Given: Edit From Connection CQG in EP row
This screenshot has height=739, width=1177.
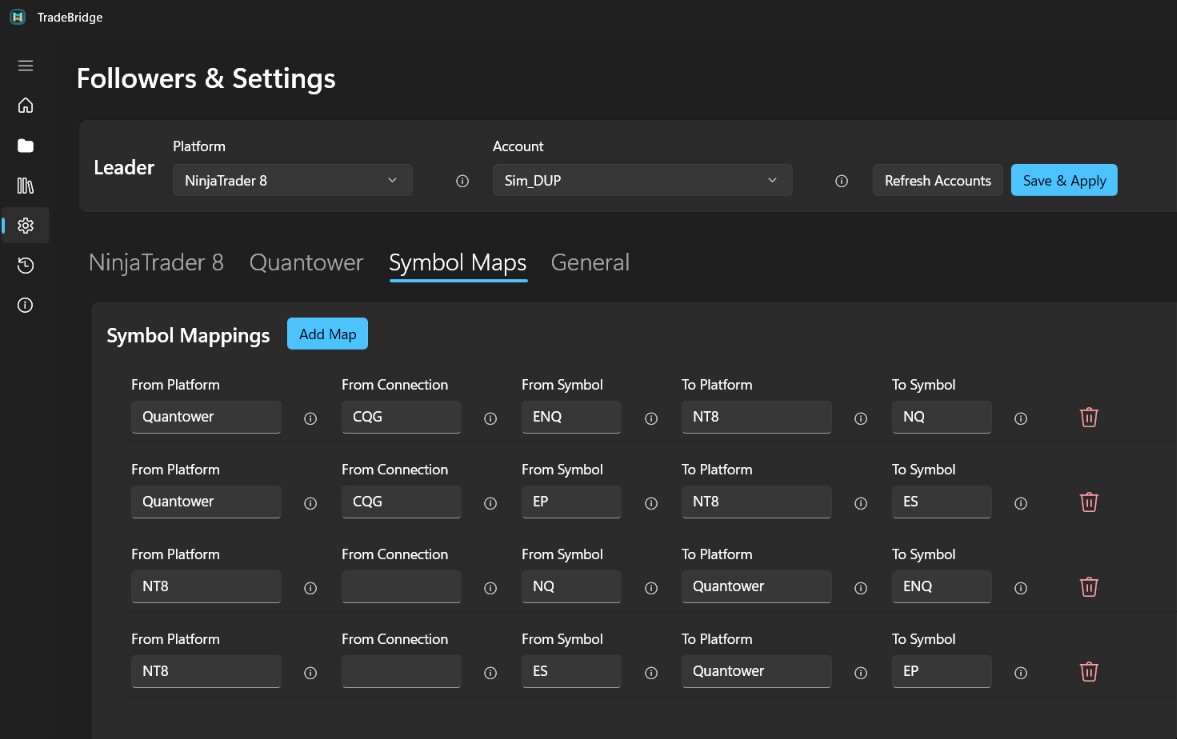Looking at the screenshot, I should coord(402,502).
